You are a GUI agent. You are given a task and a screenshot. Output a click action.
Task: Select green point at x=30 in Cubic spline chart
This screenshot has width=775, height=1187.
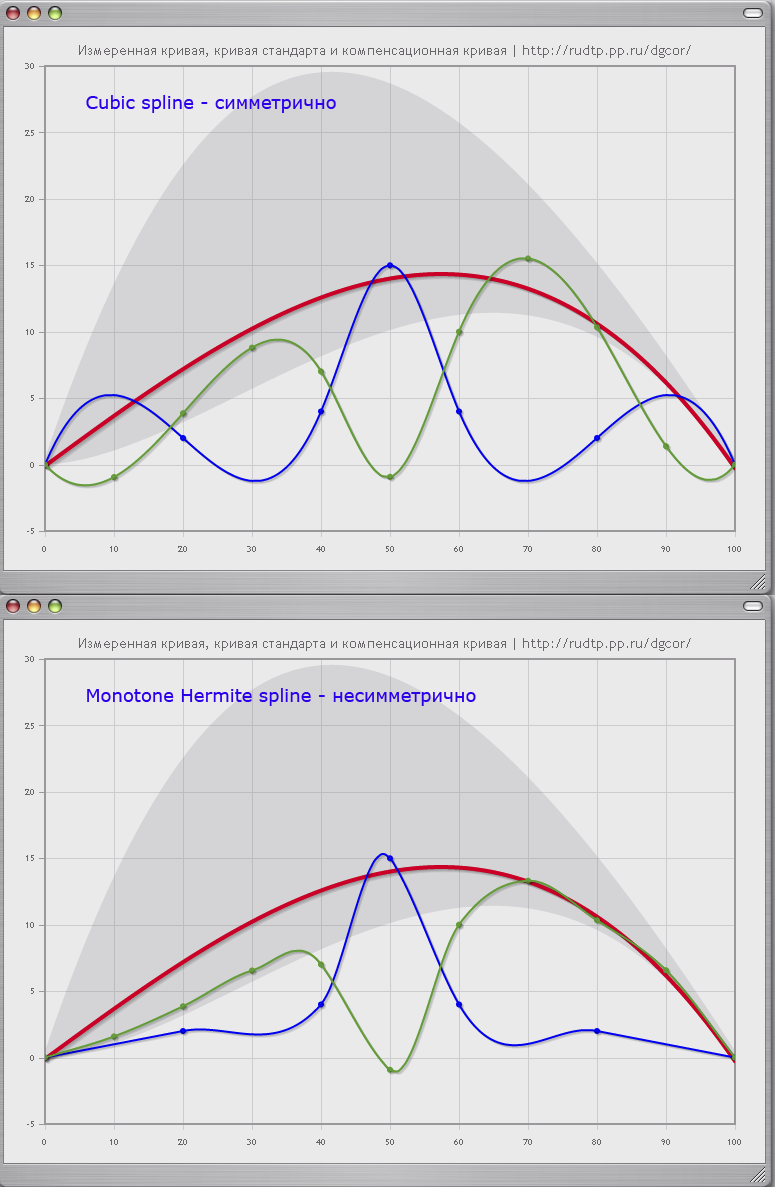[252, 348]
